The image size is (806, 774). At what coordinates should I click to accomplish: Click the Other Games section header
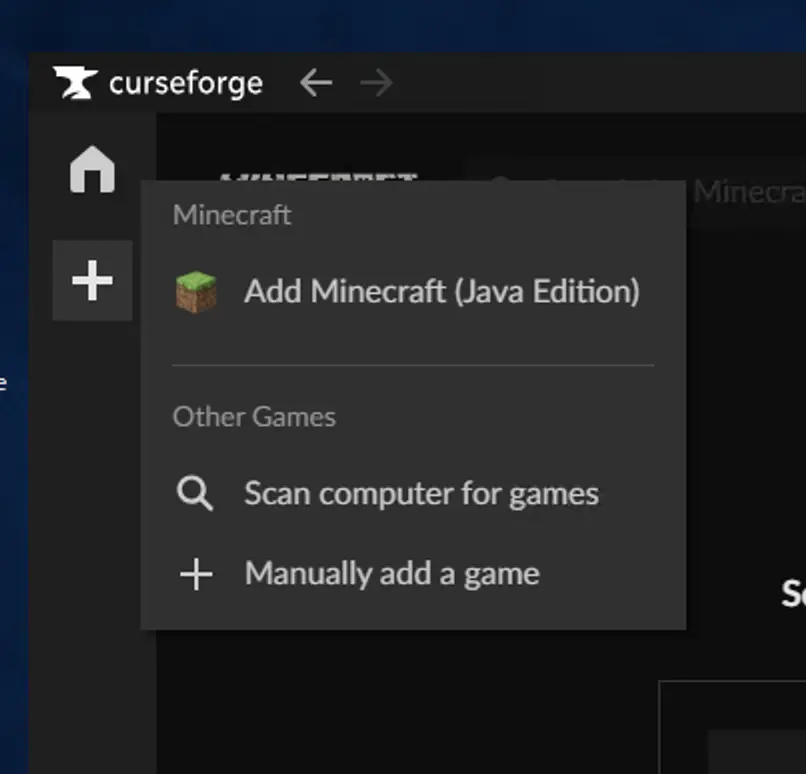pos(254,417)
